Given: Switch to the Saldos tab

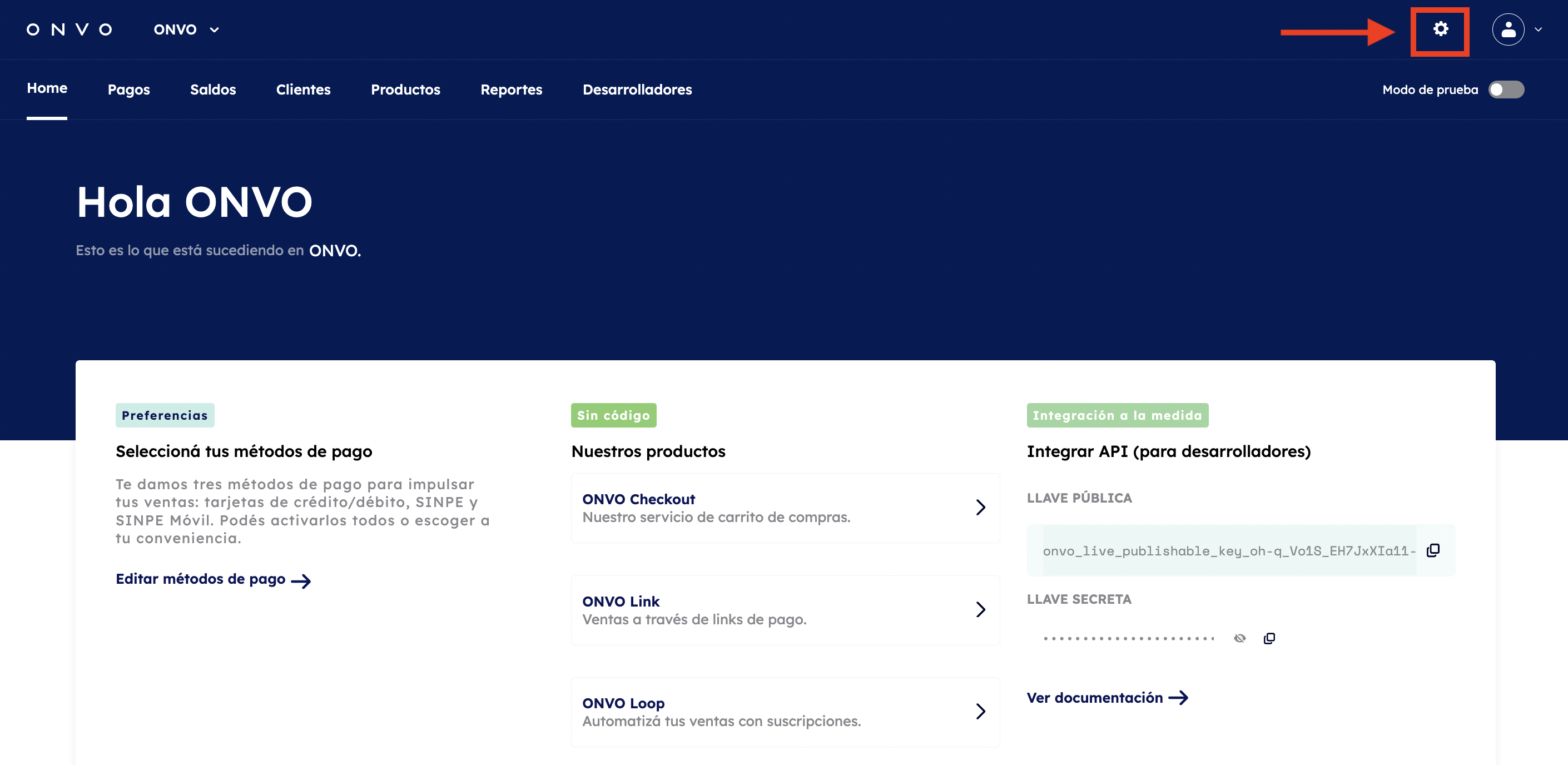Looking at the screenshot, I should pyautogui.click(x=212, y=90).
